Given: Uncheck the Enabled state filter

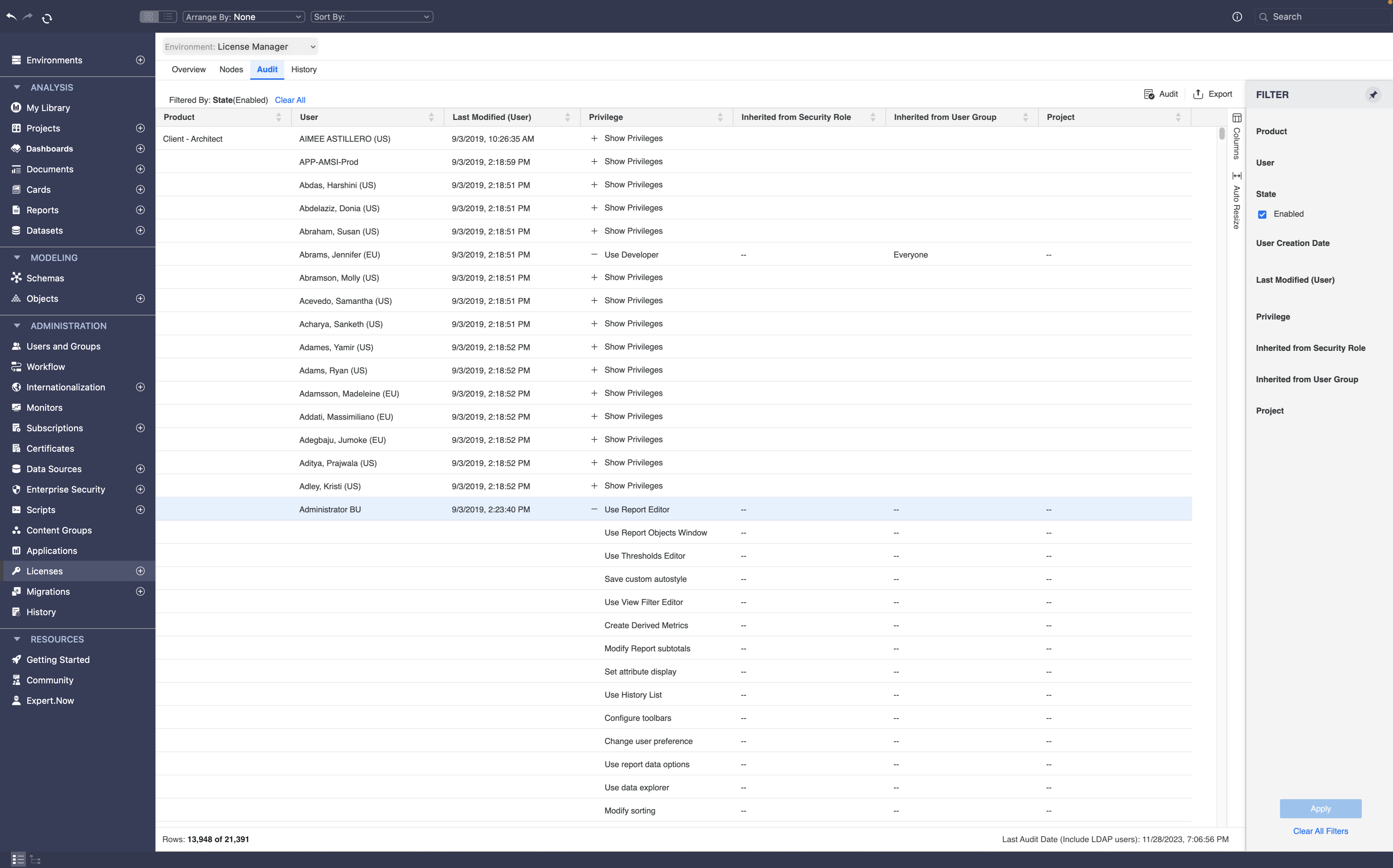Looking at the screenshot, I should (x=1262, y=214).
